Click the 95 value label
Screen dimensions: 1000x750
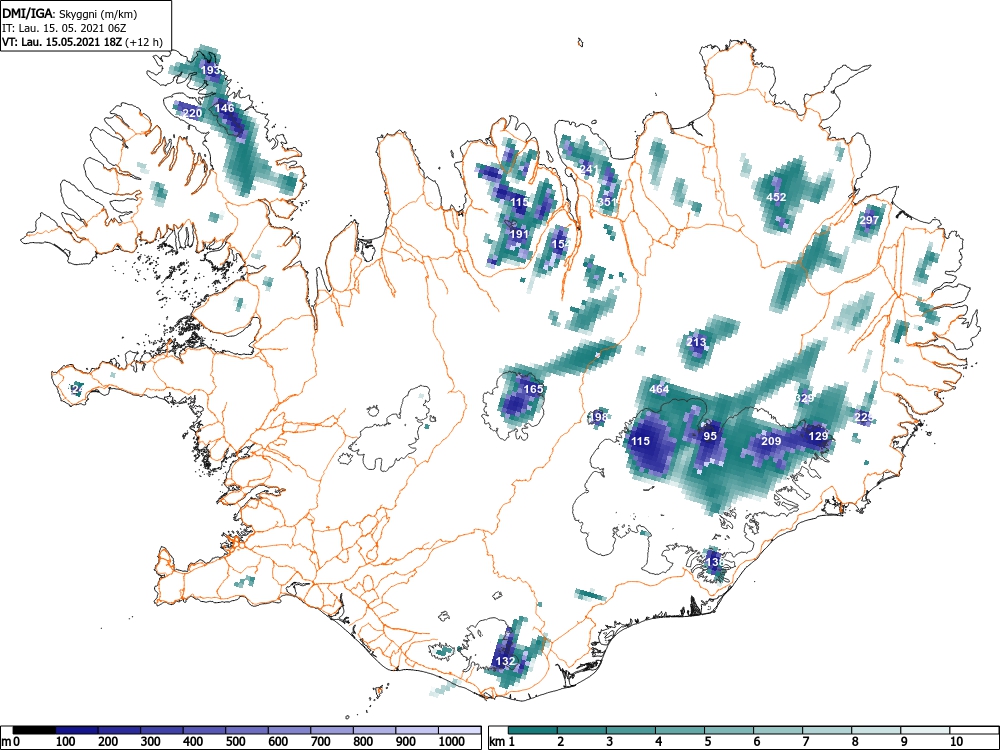[710, 436]
